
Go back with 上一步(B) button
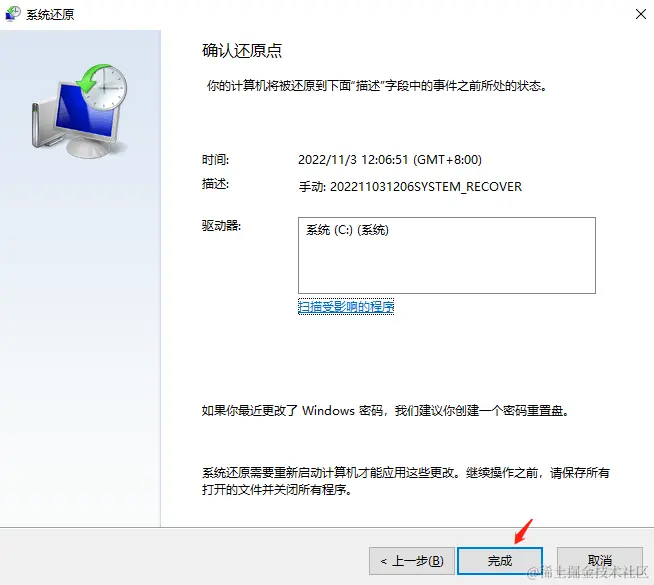(x=412, y=561)
